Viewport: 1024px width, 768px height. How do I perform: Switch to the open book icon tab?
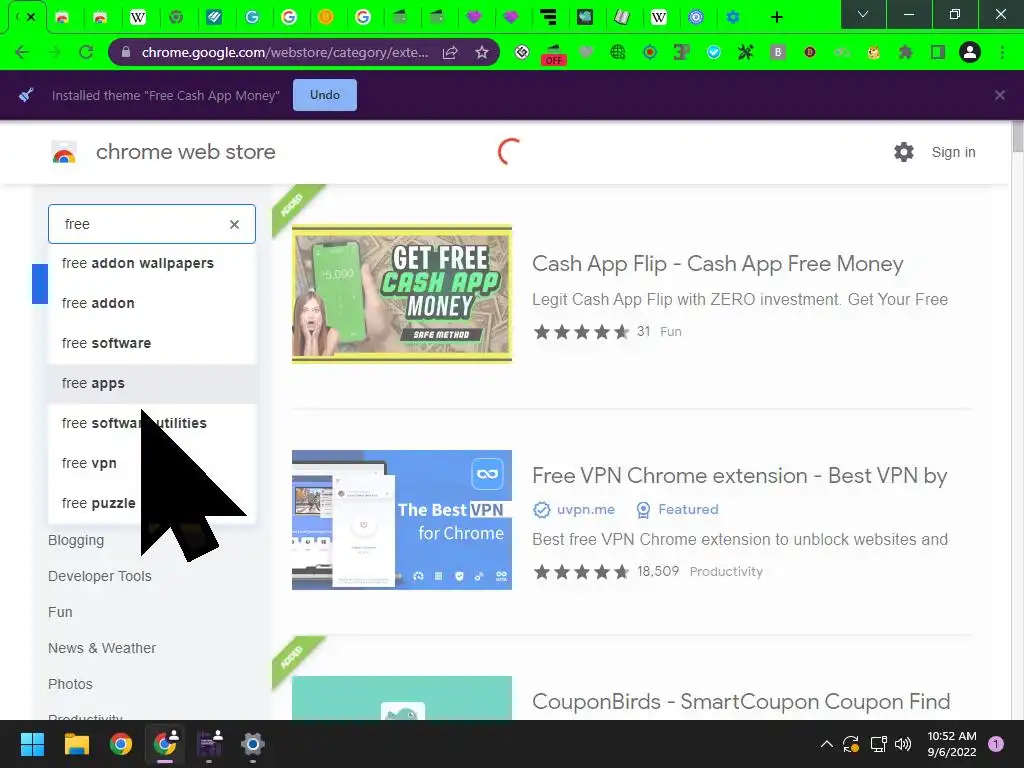tap(622, 17)
